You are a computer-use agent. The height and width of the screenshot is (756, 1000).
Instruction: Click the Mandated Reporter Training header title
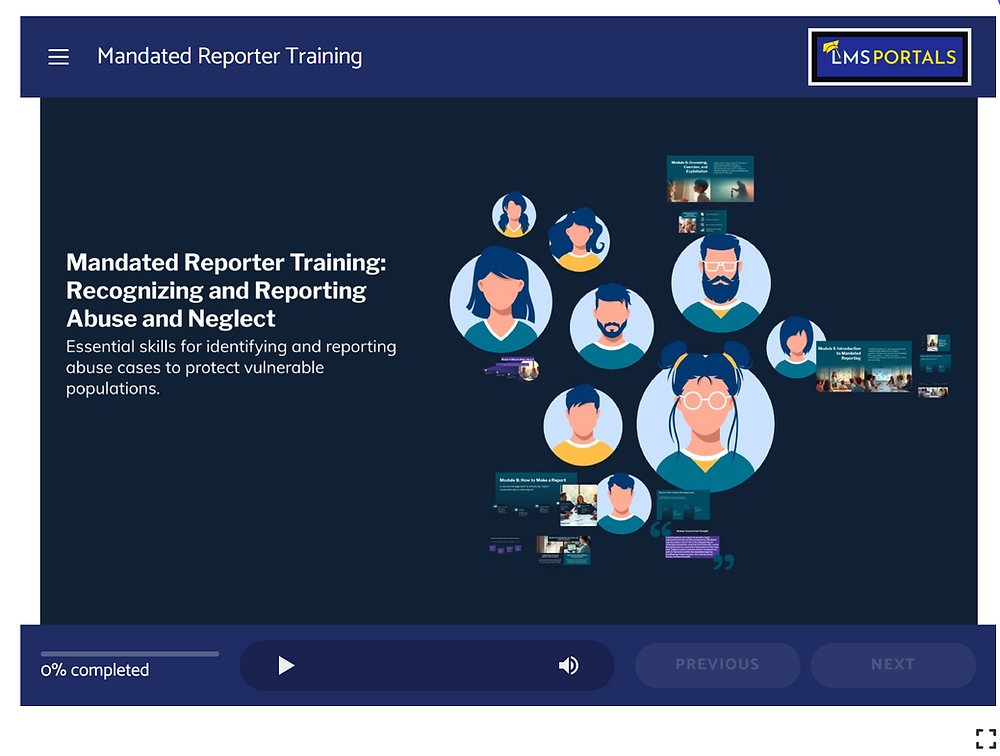point(230,56)
